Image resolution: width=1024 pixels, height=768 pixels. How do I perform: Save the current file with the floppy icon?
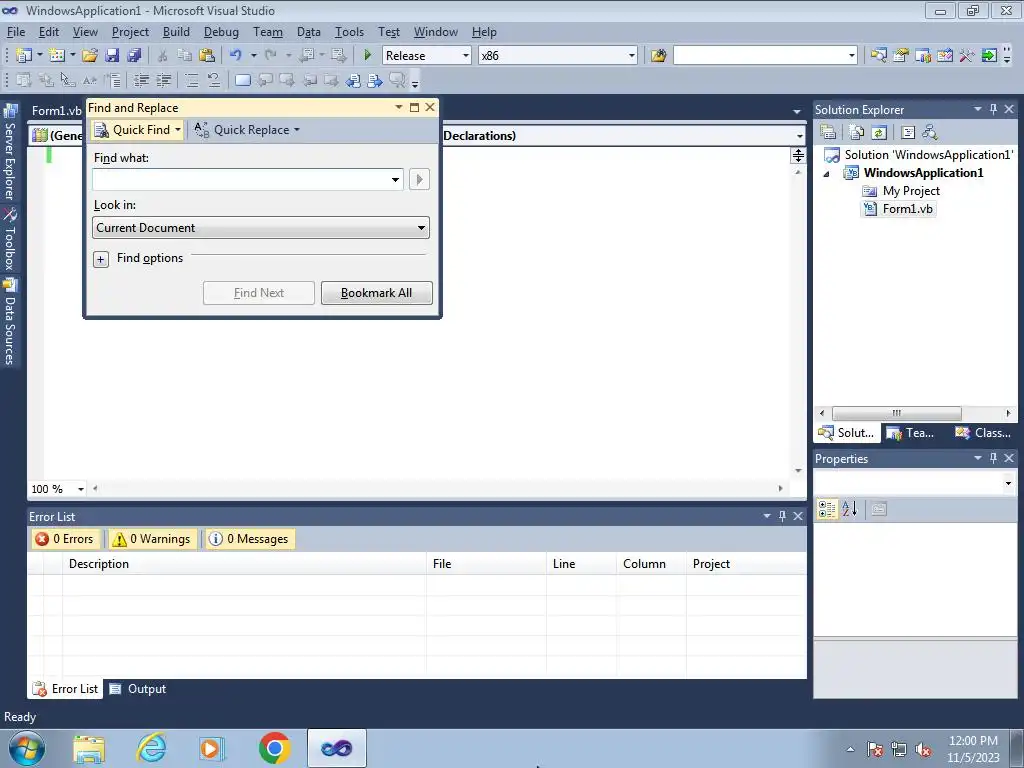(x=112, y=56)
